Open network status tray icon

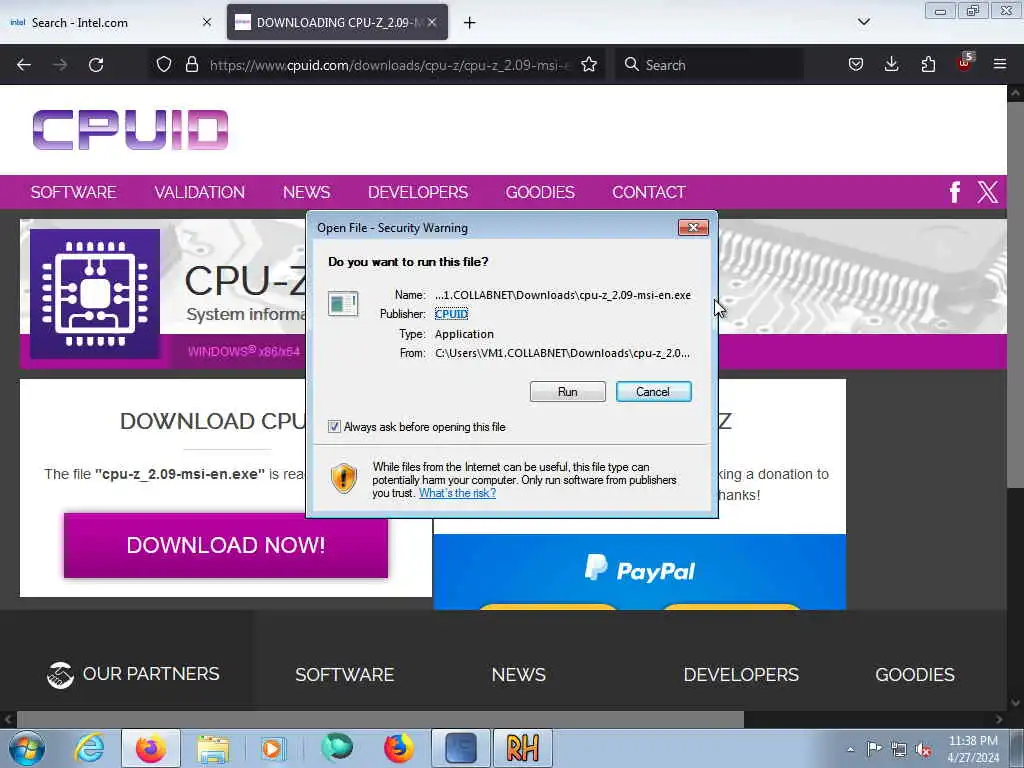pos(899,749)
